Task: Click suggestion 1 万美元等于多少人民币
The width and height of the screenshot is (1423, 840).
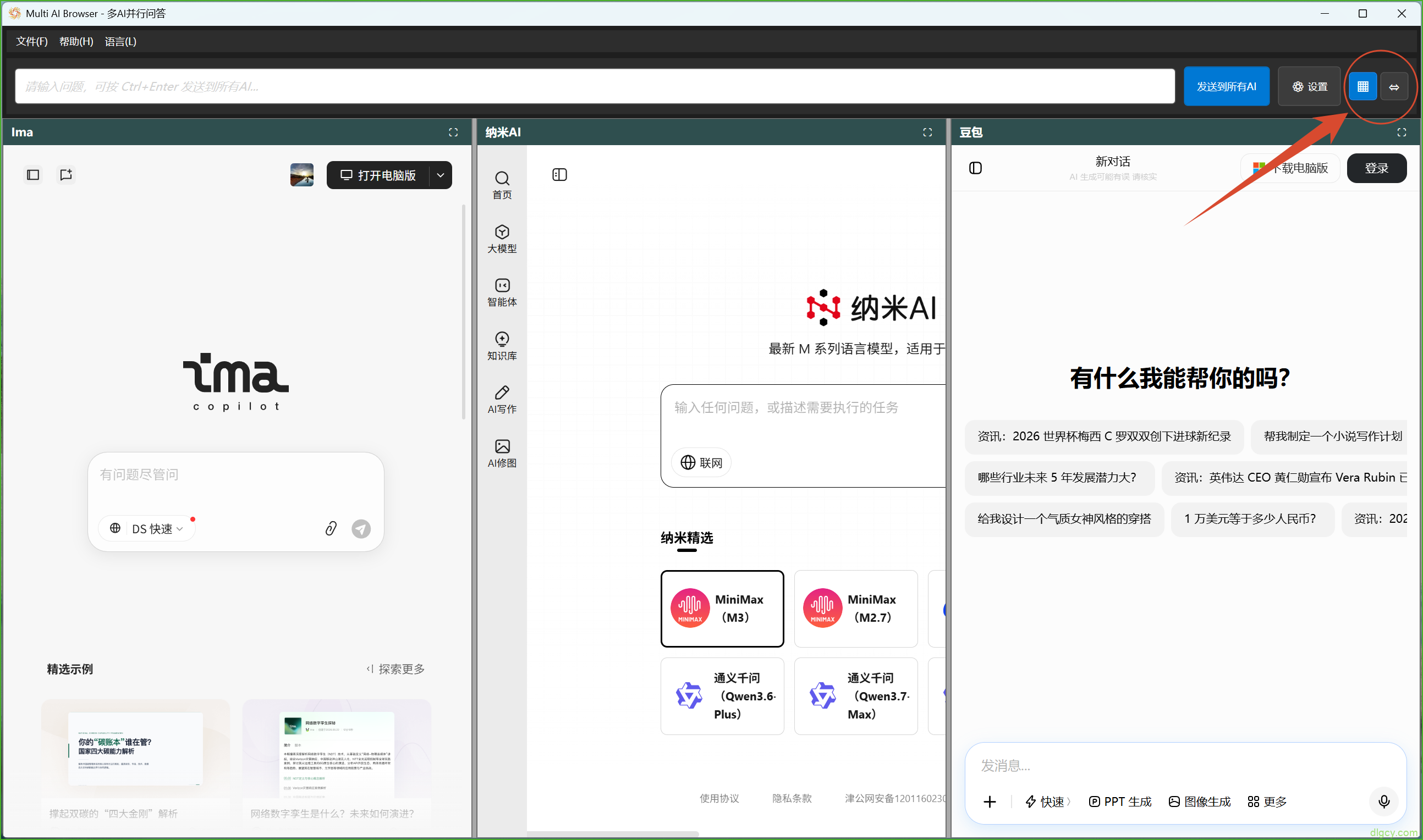Action: (1252, 519)
